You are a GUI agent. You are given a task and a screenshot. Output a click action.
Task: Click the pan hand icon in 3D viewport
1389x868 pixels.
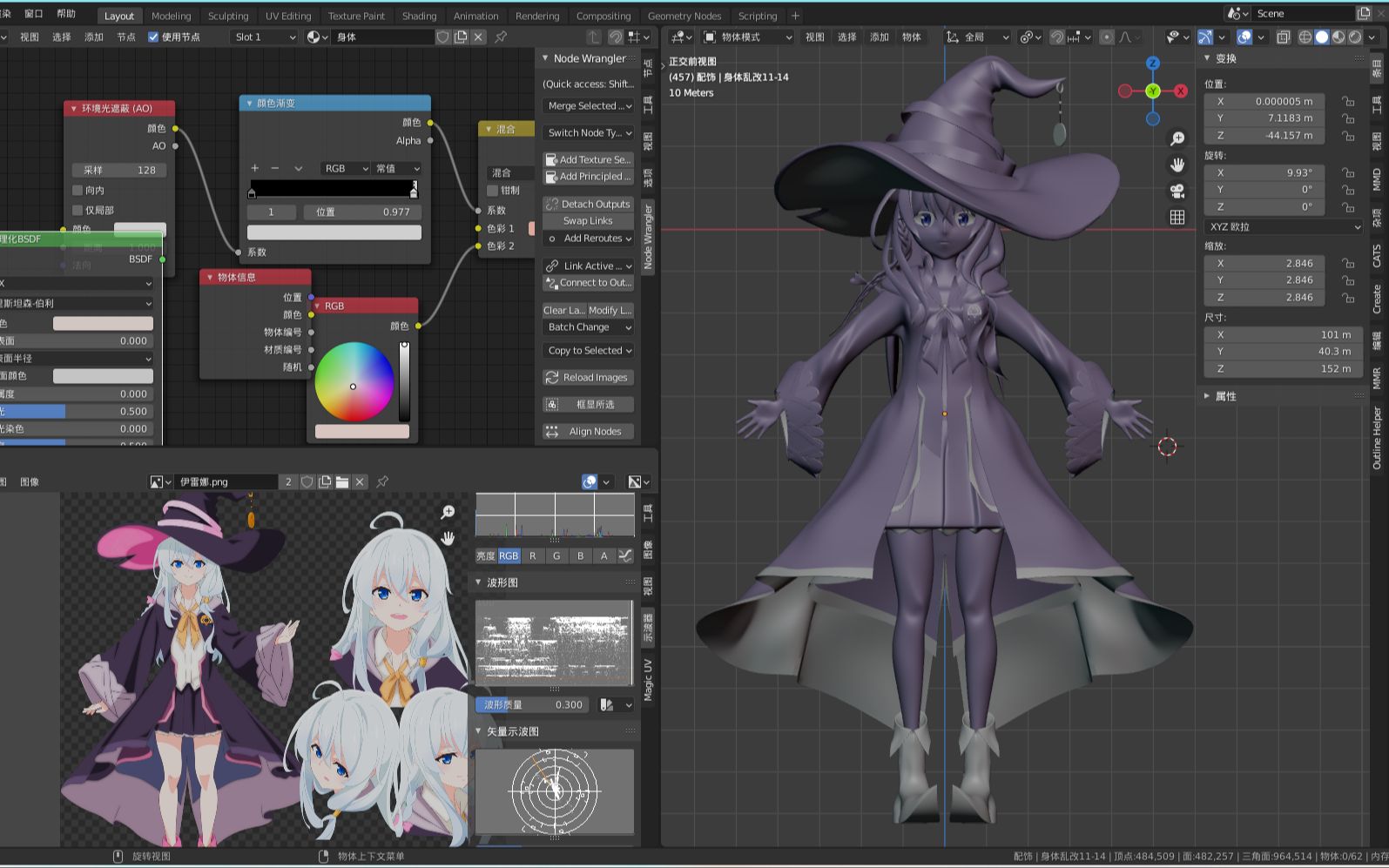pyautogui.click(x=1177, y=165)
